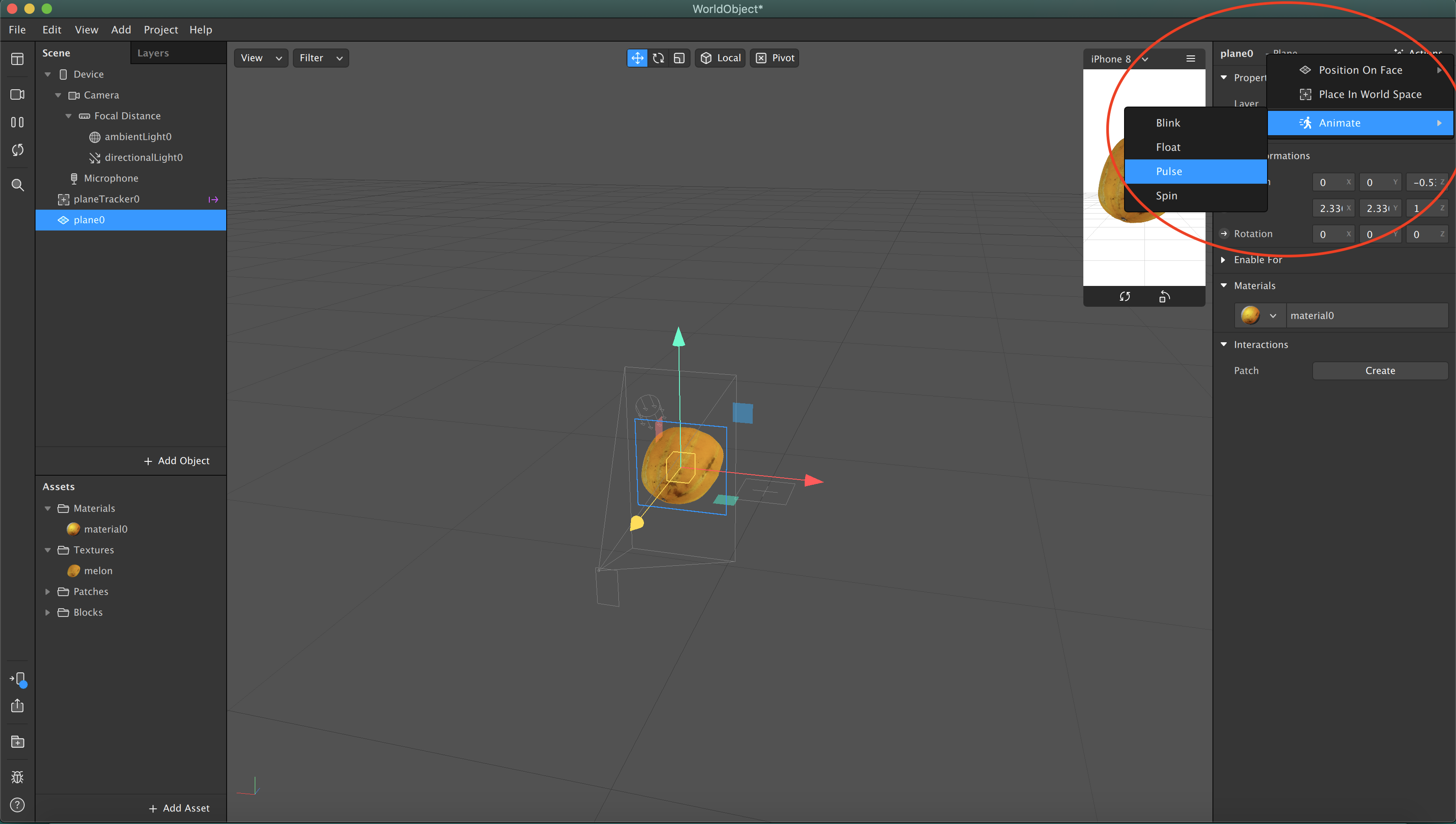
Task: Switch to the Layers tab
Action: coord(153,52)
